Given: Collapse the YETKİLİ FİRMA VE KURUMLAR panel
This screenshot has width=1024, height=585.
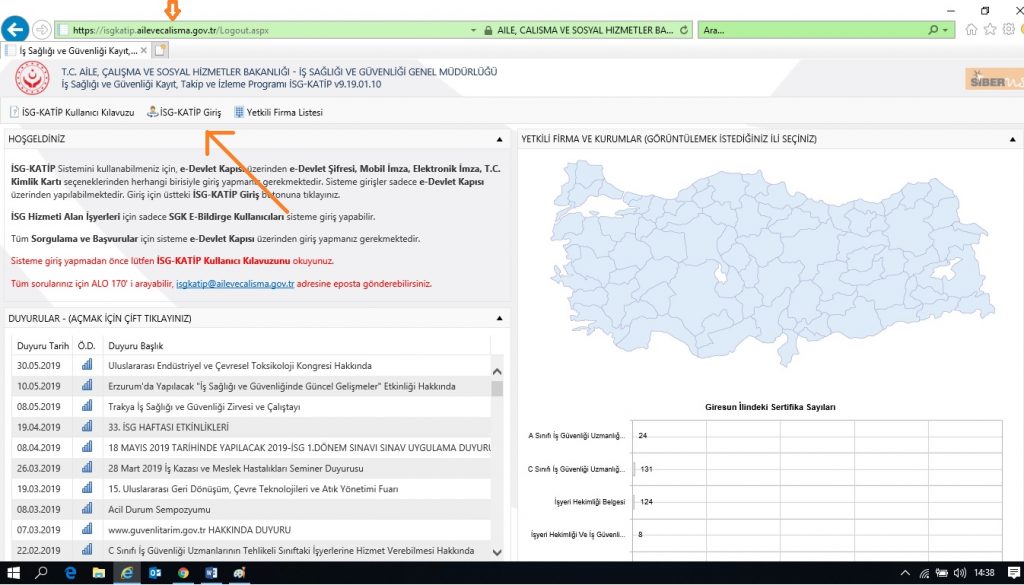Looking at the screenshot, I should pos(1010,139).
